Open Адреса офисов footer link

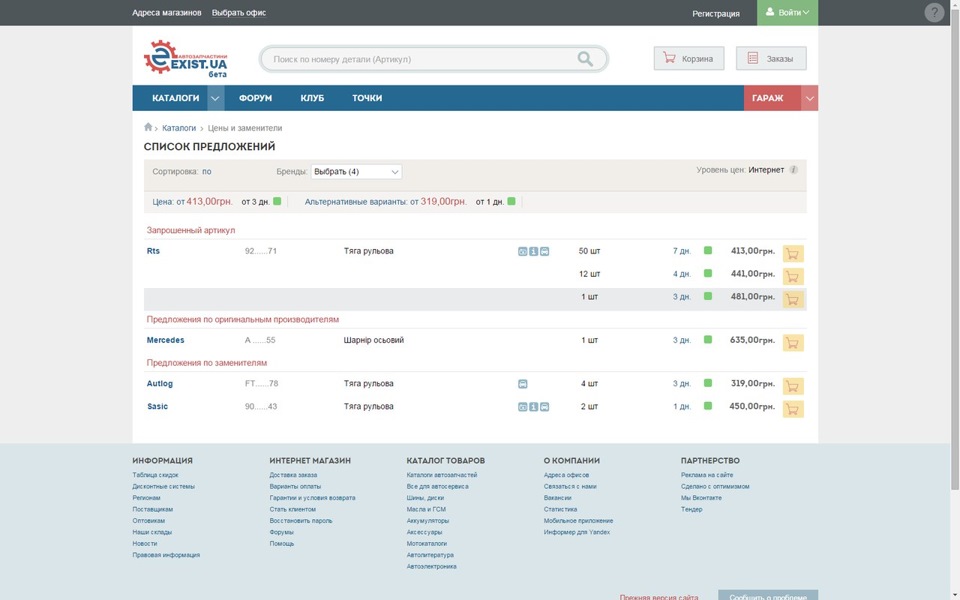pyautogui.click(x=566, y=475)
